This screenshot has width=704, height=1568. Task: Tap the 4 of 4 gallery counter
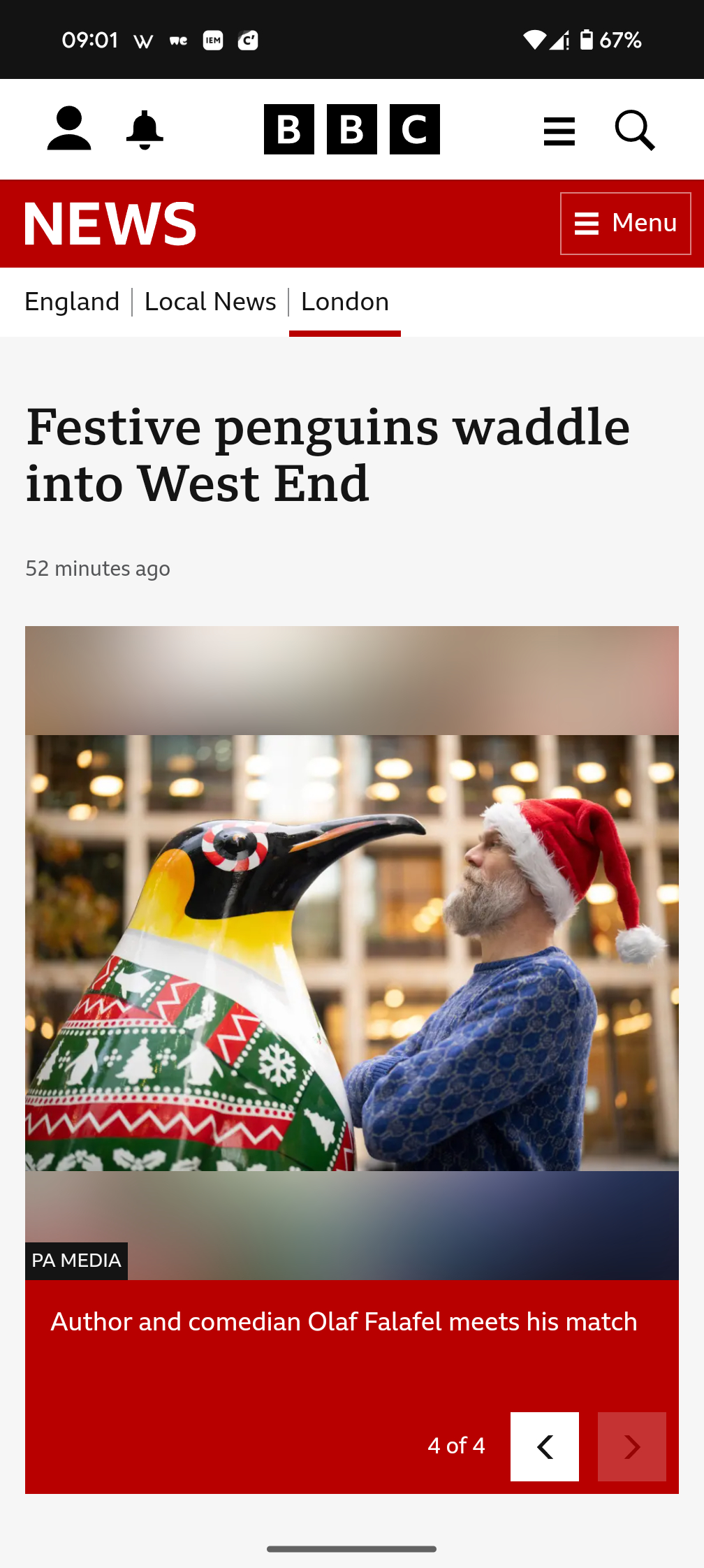pos(457,1446)
